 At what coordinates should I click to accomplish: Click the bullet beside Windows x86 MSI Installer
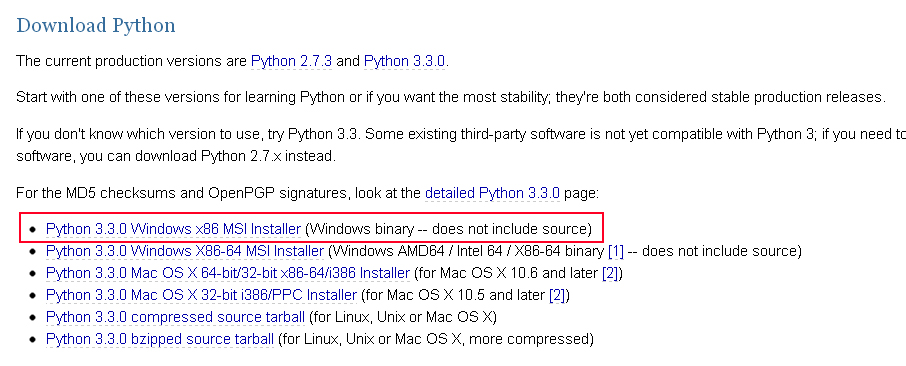click(x=33, y=230)
